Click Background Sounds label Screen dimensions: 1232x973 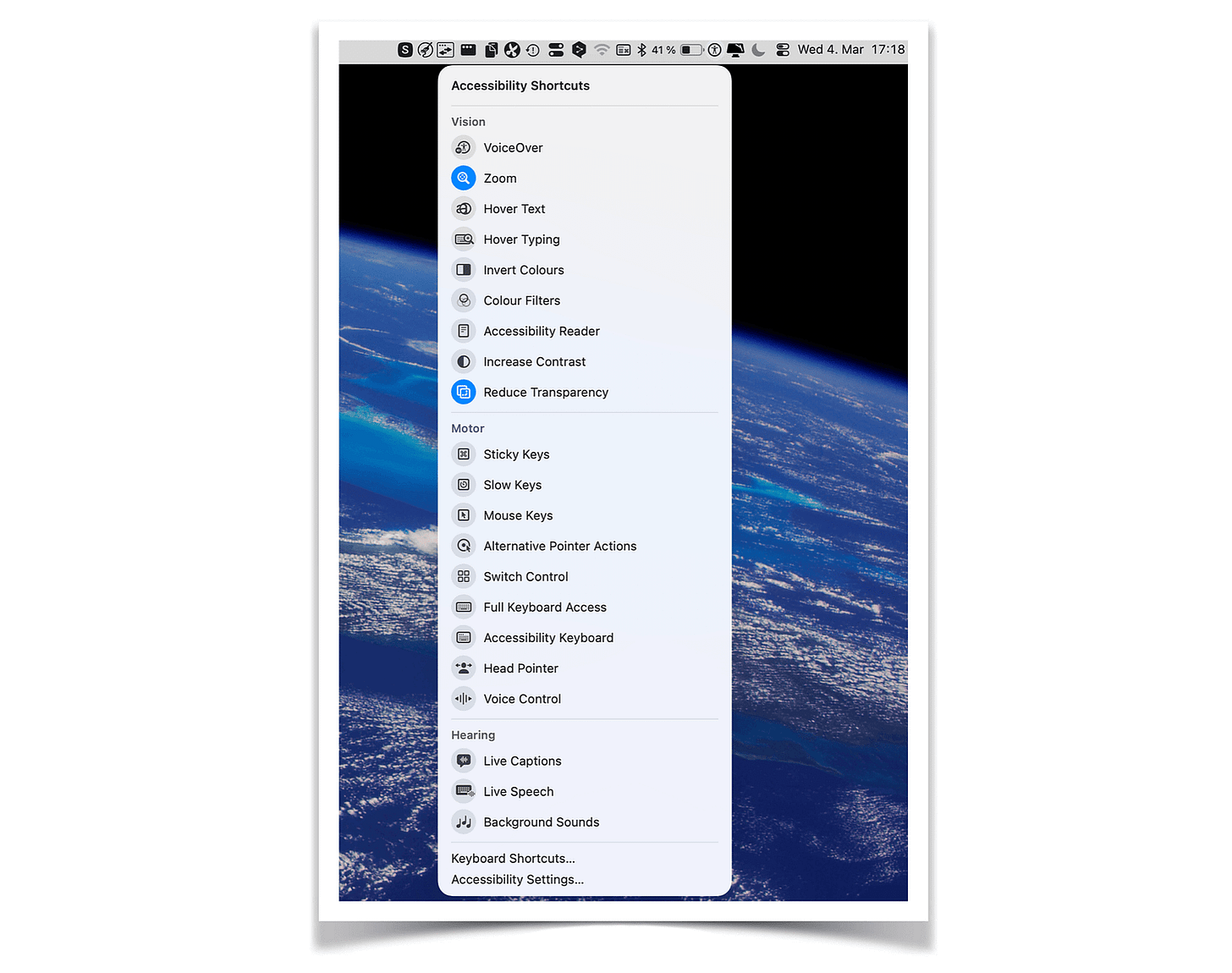point(542,822)
